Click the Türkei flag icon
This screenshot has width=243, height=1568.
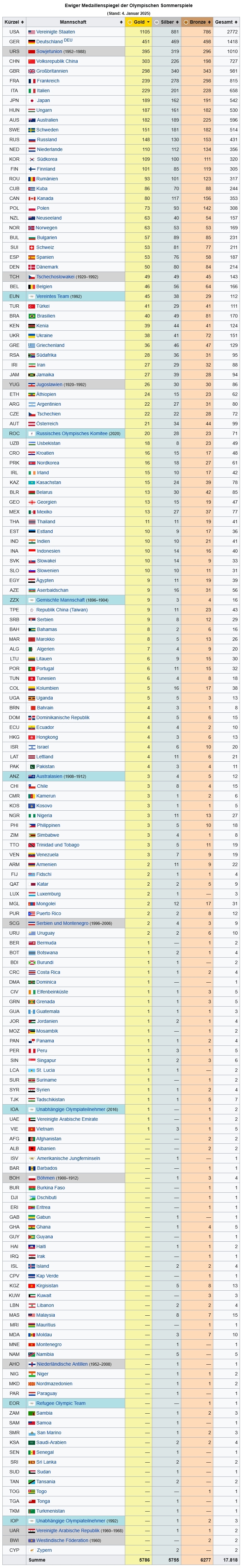(x=32, y=306)
